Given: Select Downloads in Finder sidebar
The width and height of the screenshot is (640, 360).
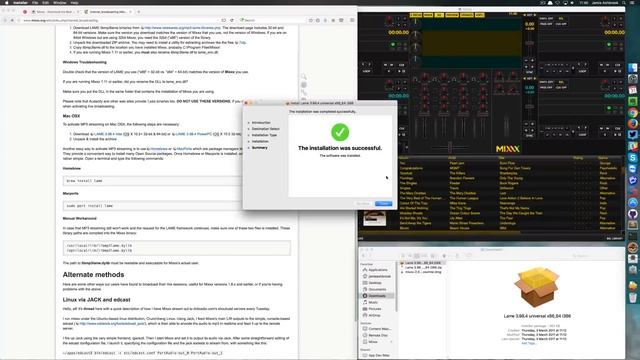Looking at the screenshot, I should pyautogui.click(x=377, y=296).
